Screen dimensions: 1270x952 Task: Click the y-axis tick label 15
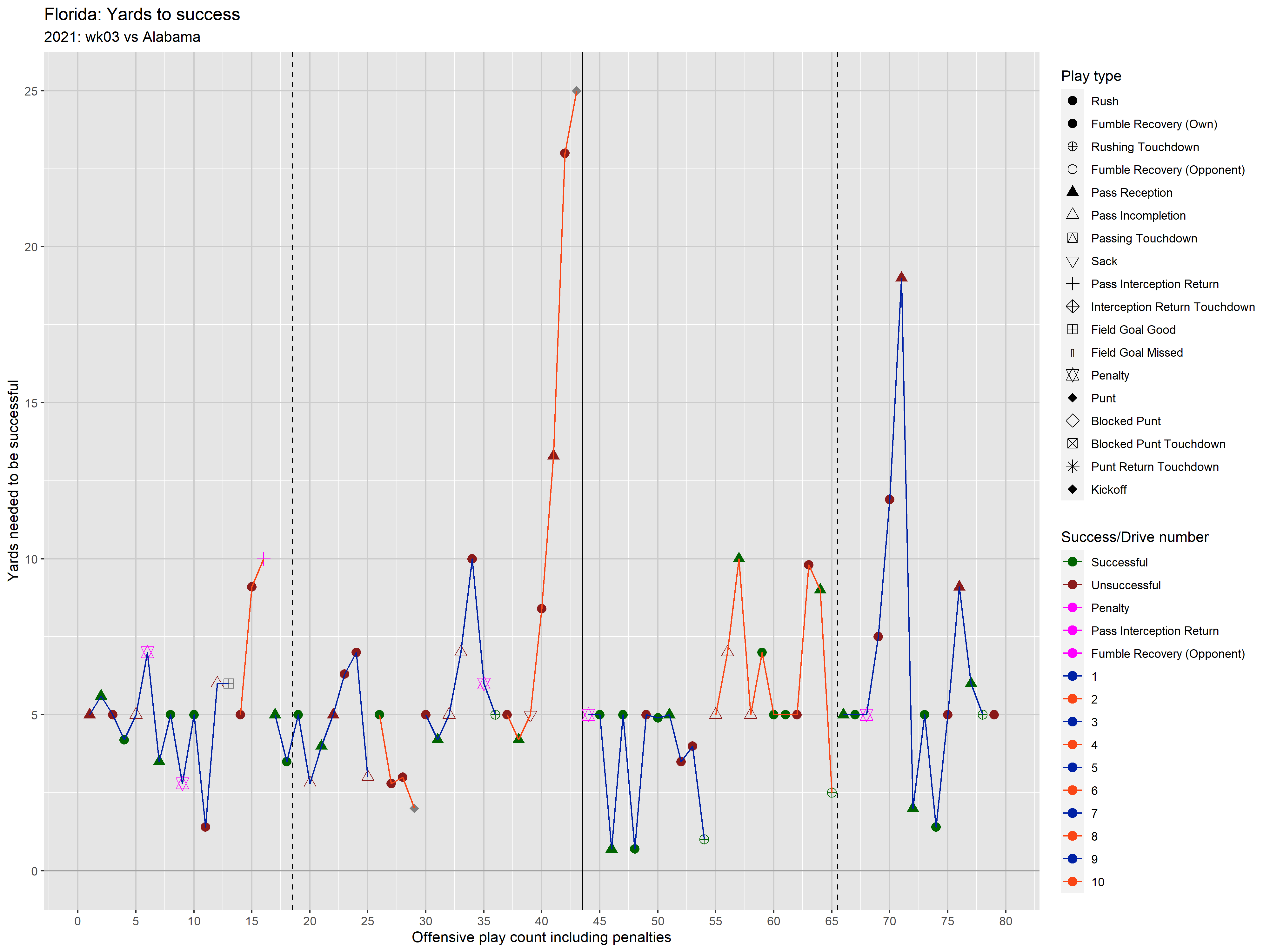30,403
